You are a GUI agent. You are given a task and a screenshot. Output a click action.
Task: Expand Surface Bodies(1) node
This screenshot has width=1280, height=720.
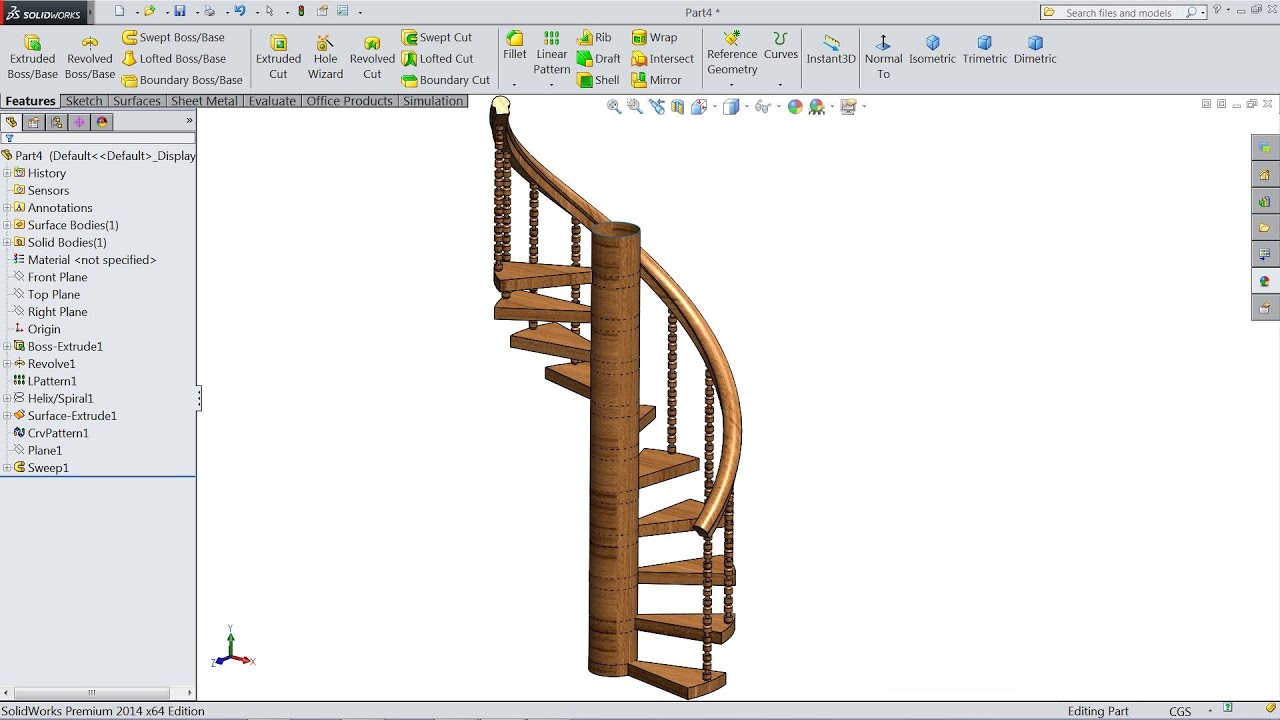click(x=7, y=225)
